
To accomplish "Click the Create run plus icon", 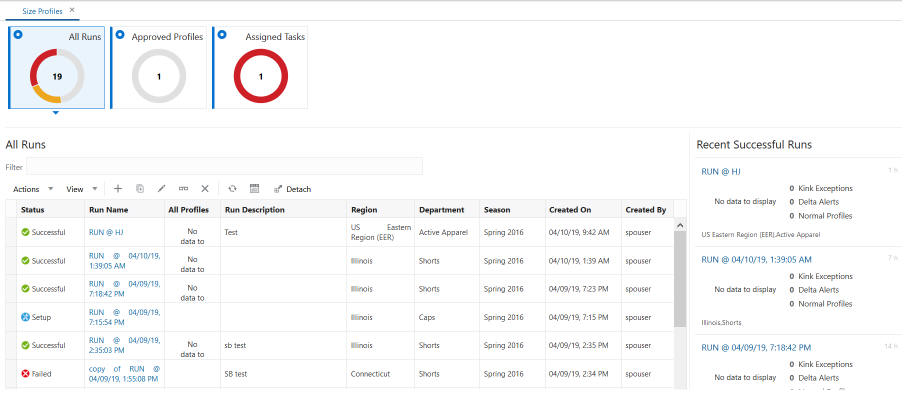I will [x=118, y=189].
